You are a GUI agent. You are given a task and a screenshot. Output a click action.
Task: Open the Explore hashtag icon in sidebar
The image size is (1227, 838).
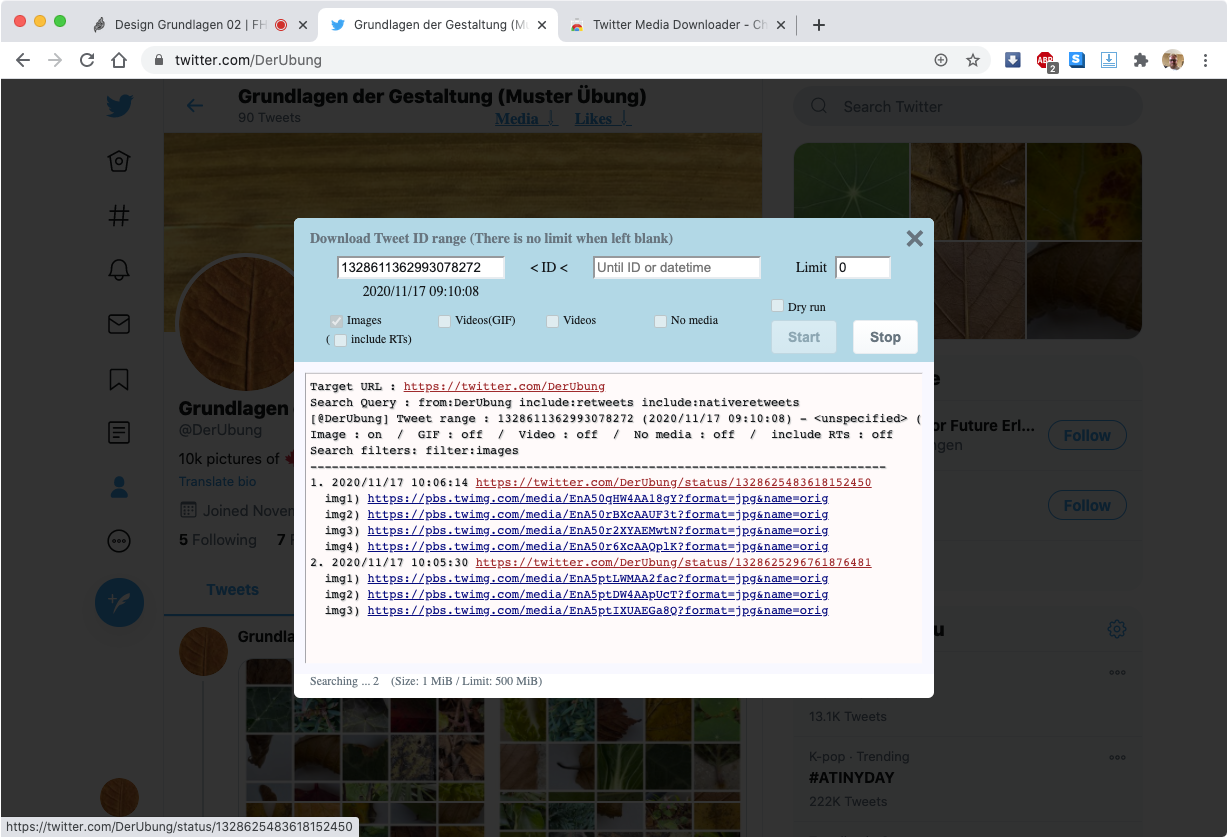coord(119,215)
